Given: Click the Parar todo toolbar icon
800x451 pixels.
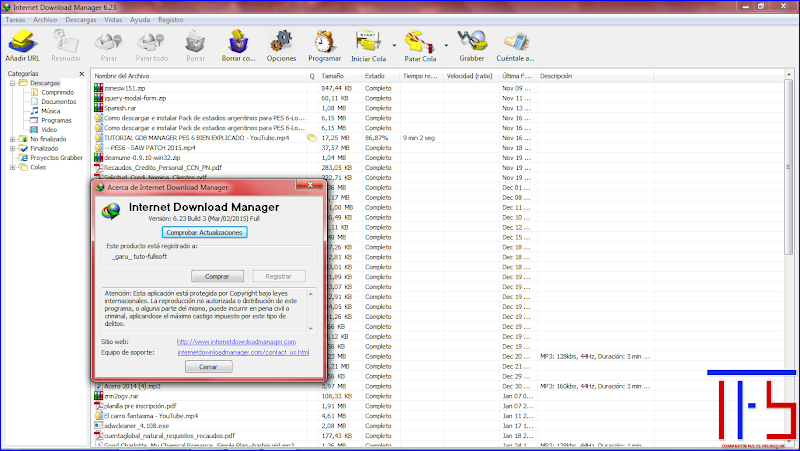Looking at the screenshot, I should click(152, 42).
